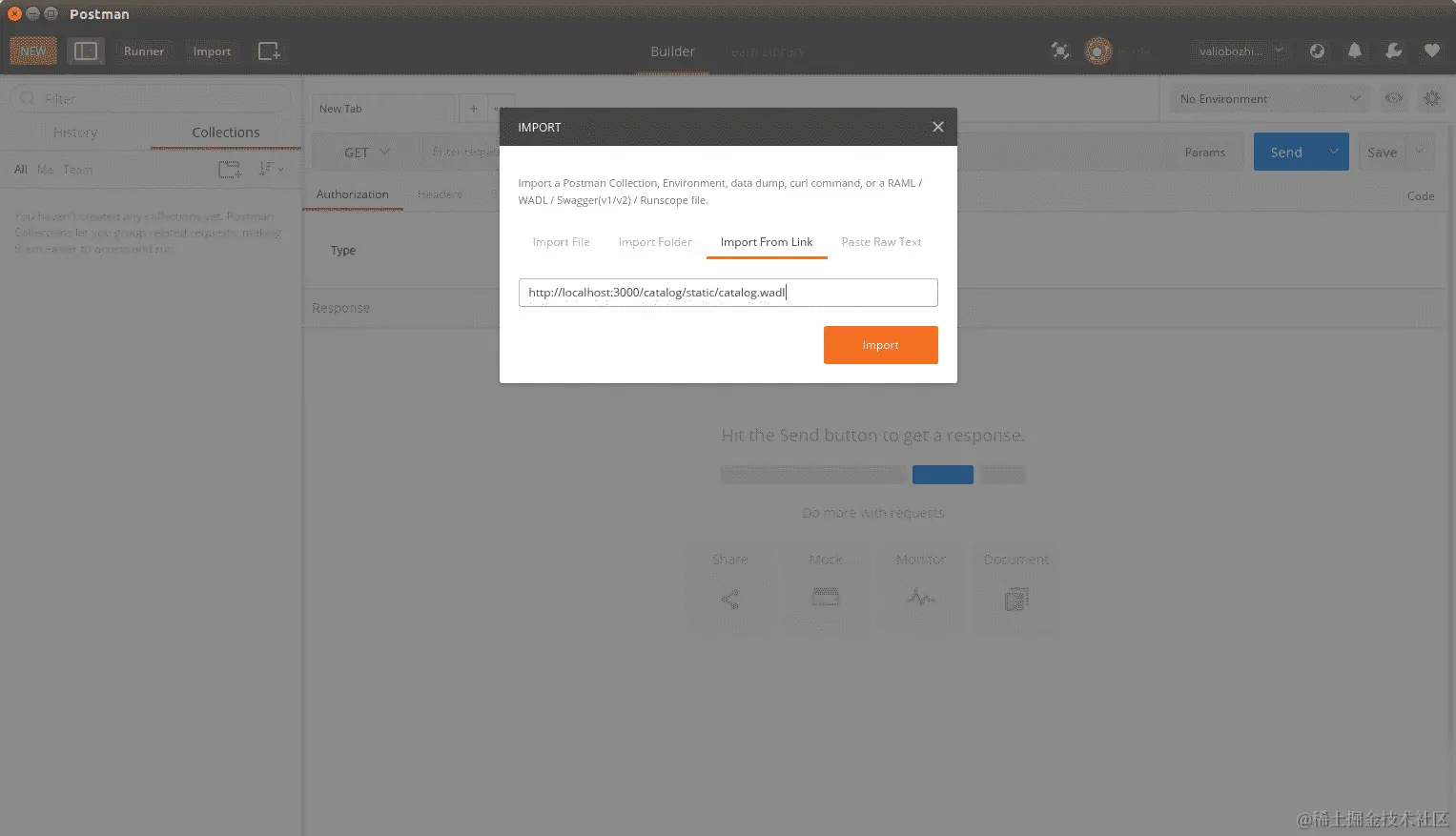
Task: Close the Postman window
Action: pyautogui.click(x=14, y=13)
